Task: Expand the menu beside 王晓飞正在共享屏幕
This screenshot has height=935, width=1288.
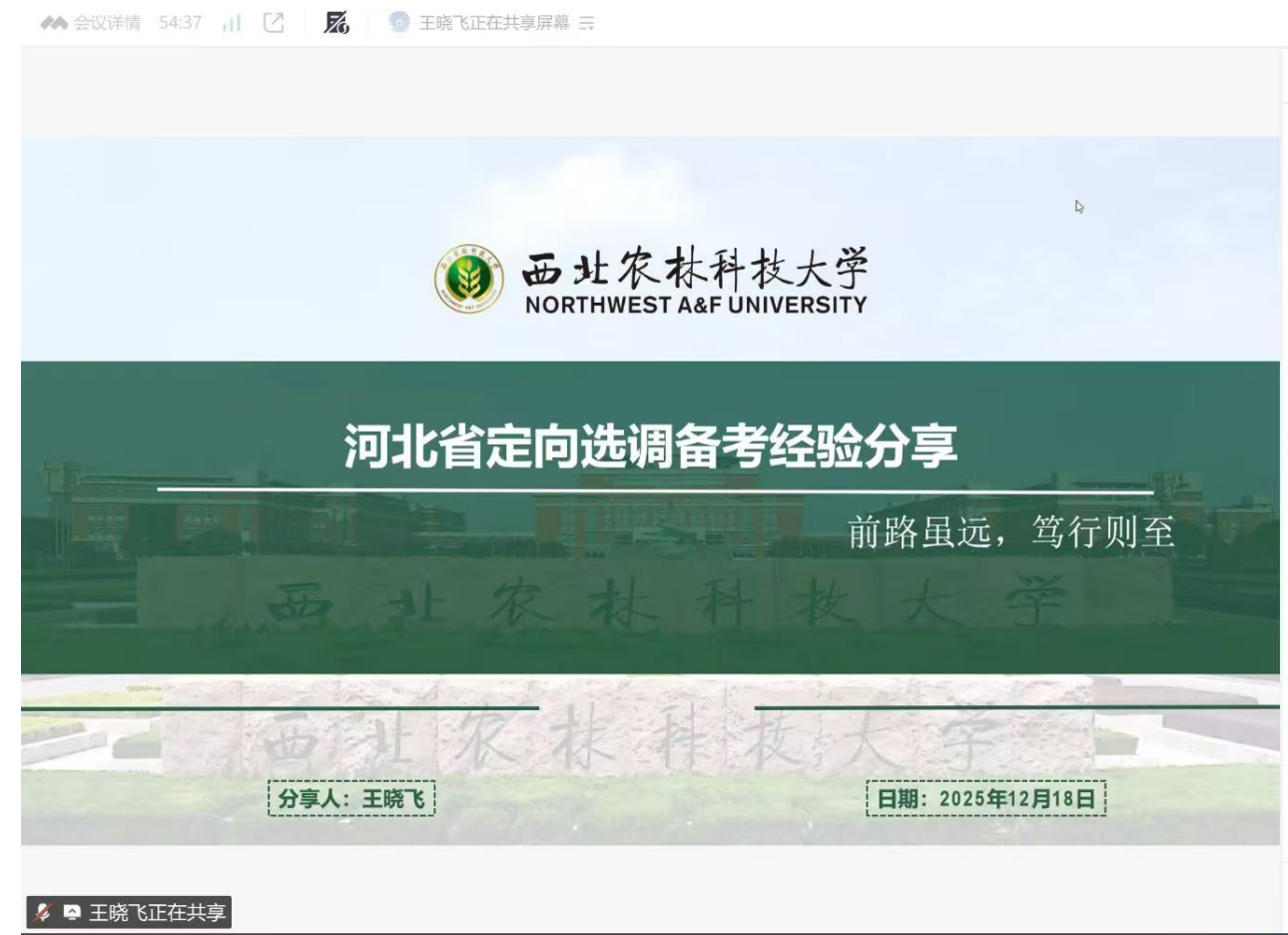Action: click(587, 23)
